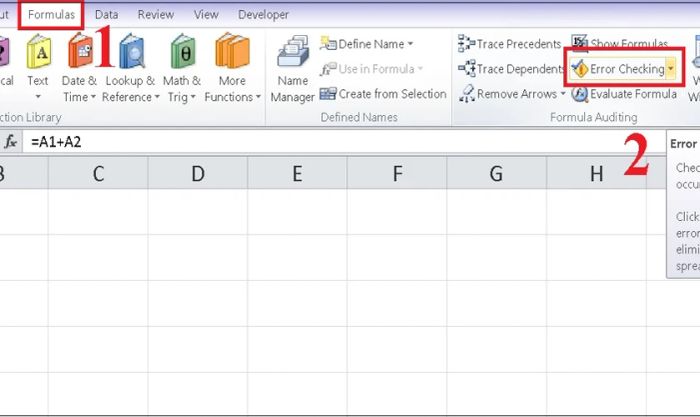Image resolution: width=700 pixels, height=417 pixels.
Task: Open the Lookup & Reference functions icon
Action: tap(132, 52)
